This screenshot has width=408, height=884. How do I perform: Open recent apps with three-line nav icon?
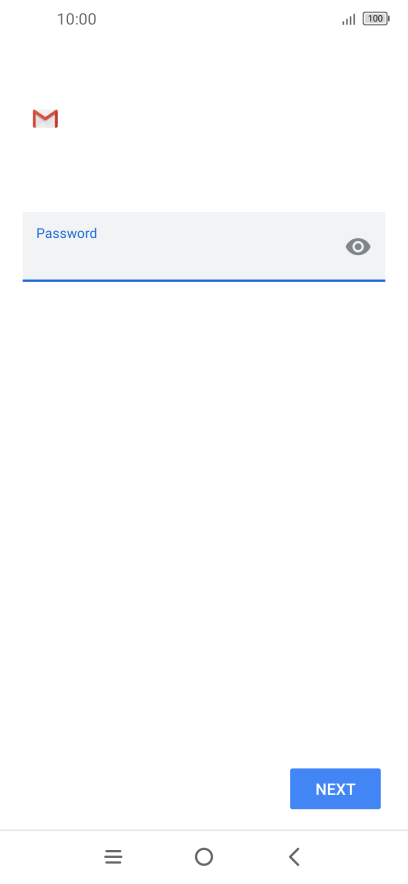(x=113, y=857)
